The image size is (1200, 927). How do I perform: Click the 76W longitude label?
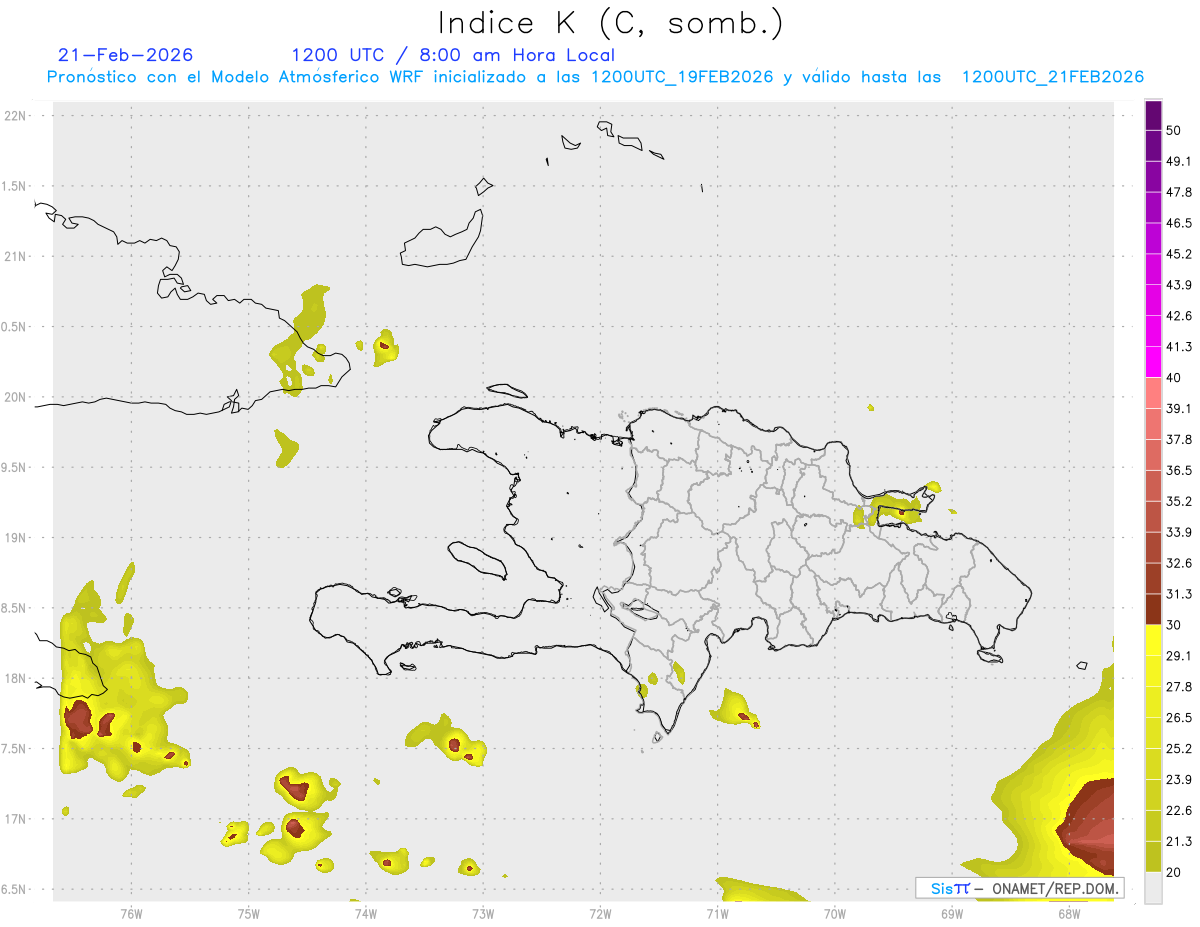tap(131, 913)
